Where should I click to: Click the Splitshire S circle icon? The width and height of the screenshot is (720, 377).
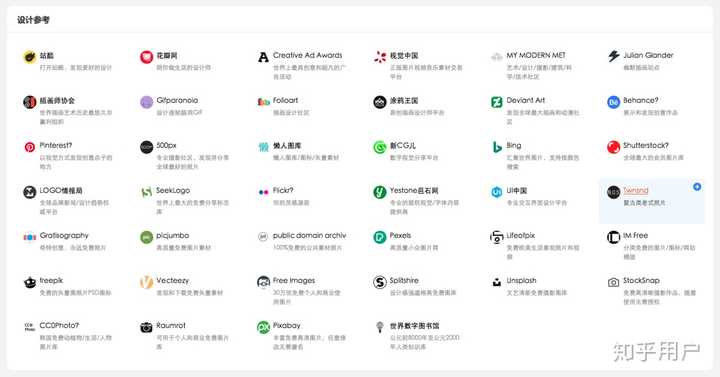pos(380,282)
